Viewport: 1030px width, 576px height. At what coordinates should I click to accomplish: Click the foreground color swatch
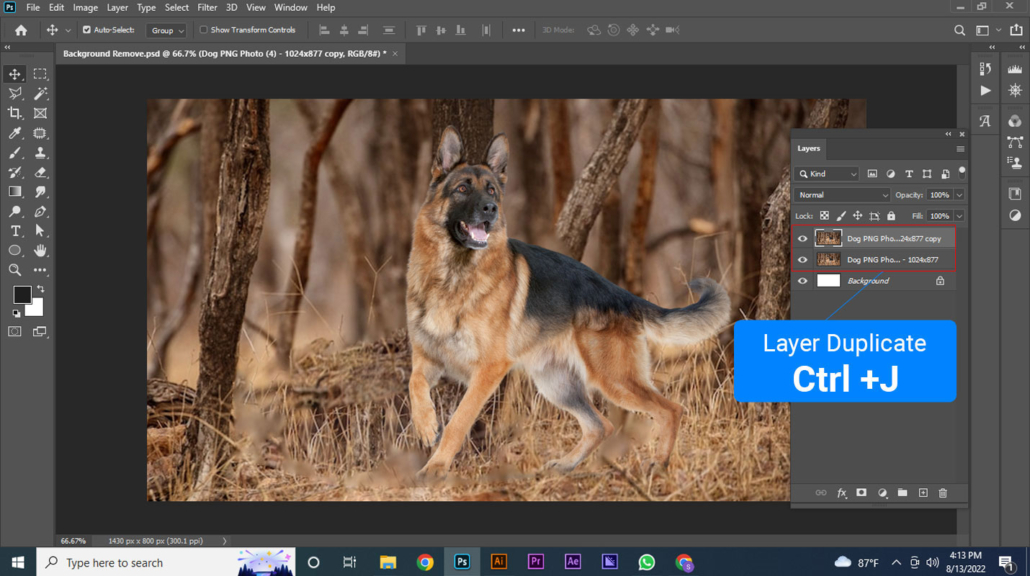click(21, 295)
